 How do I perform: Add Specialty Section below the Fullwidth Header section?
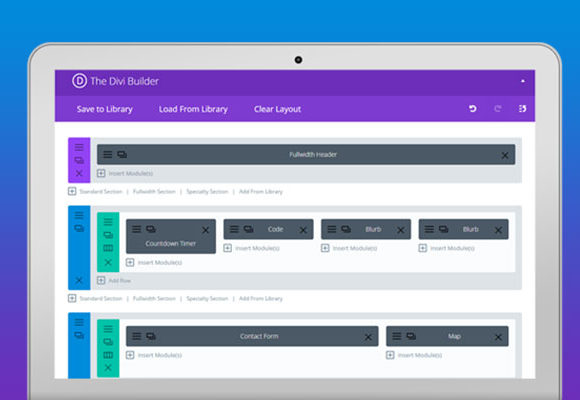coord(207,191)
